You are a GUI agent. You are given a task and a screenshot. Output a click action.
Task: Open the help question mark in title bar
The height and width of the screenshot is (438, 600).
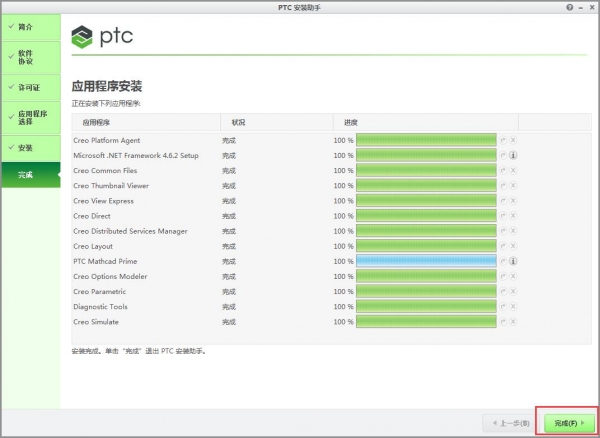[570, 7]
